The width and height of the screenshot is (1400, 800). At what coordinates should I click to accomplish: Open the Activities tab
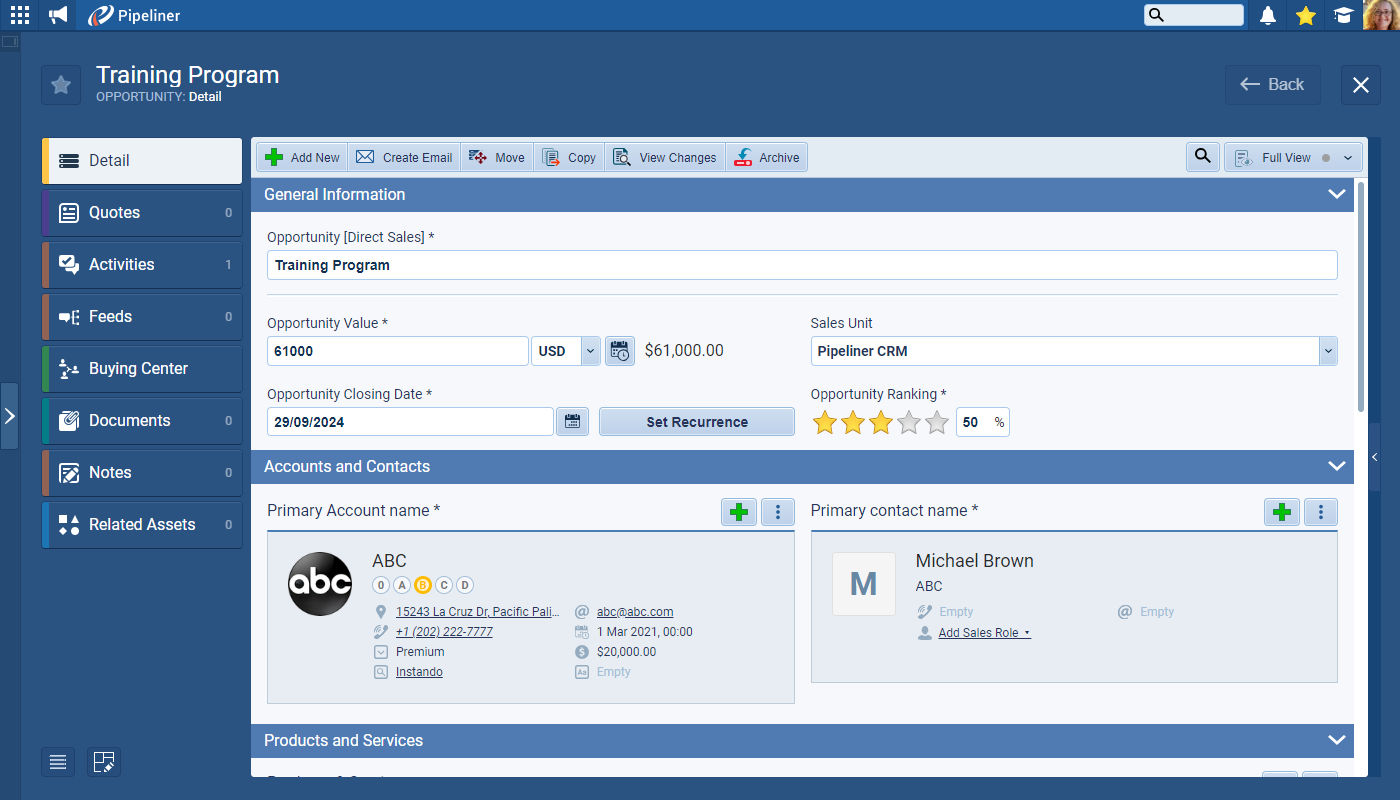coord(142,264)
